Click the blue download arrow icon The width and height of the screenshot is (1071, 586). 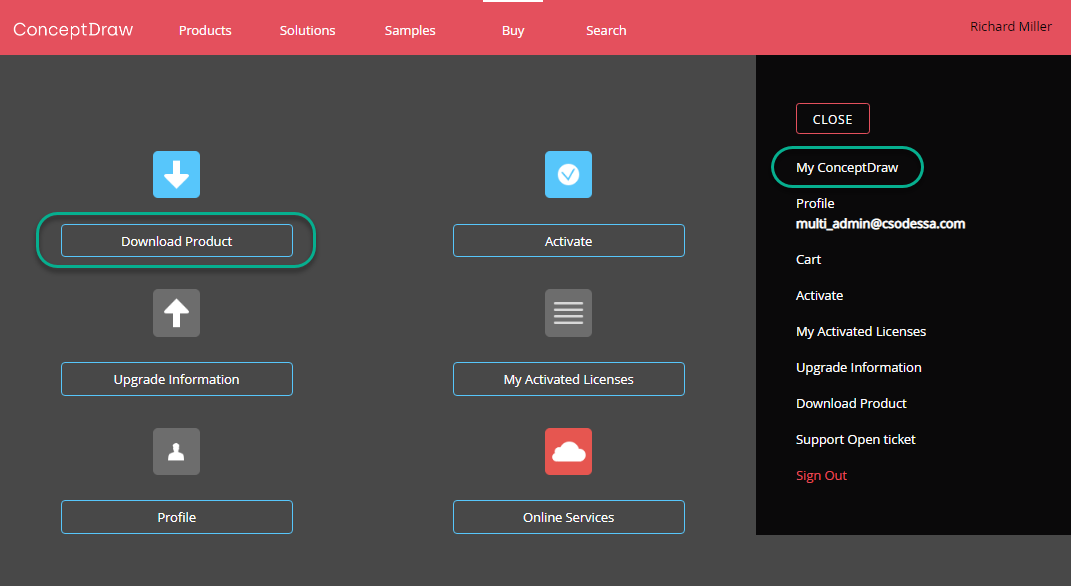point(176,175)
